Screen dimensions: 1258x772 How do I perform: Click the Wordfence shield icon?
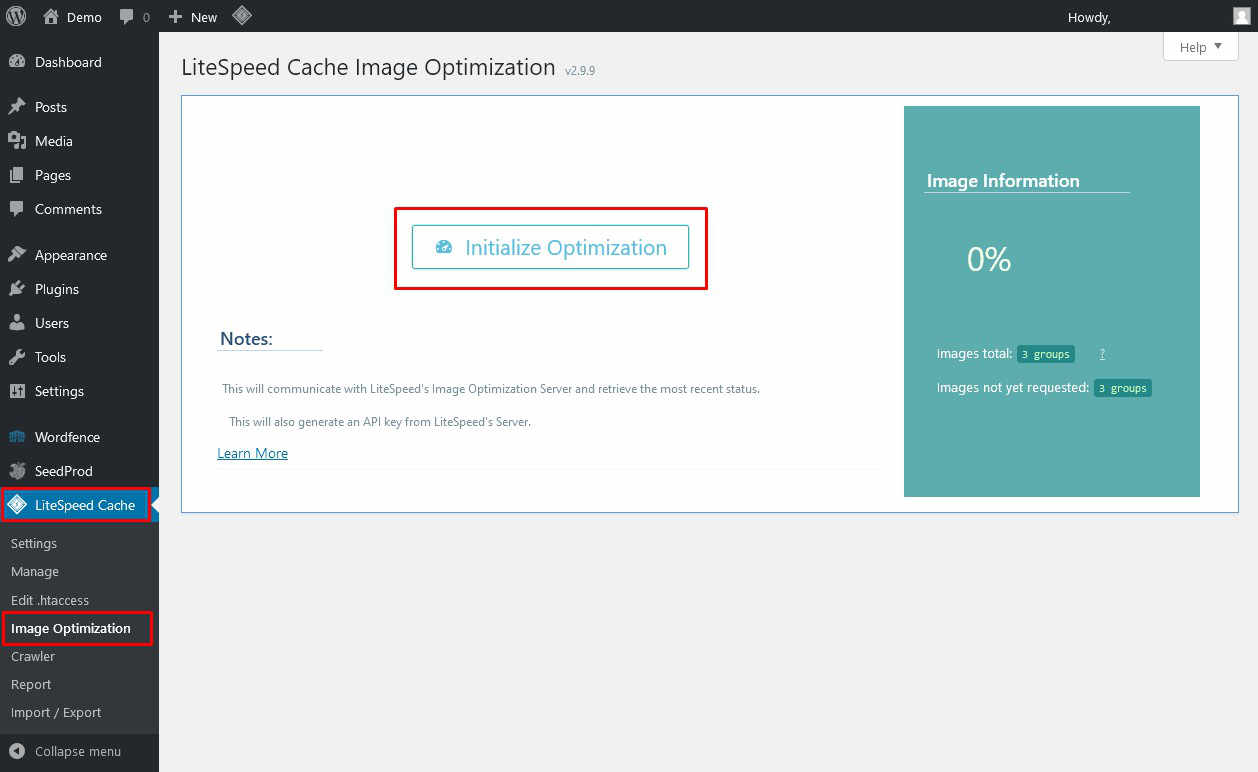pyautogui.click(x=17, y=437)
